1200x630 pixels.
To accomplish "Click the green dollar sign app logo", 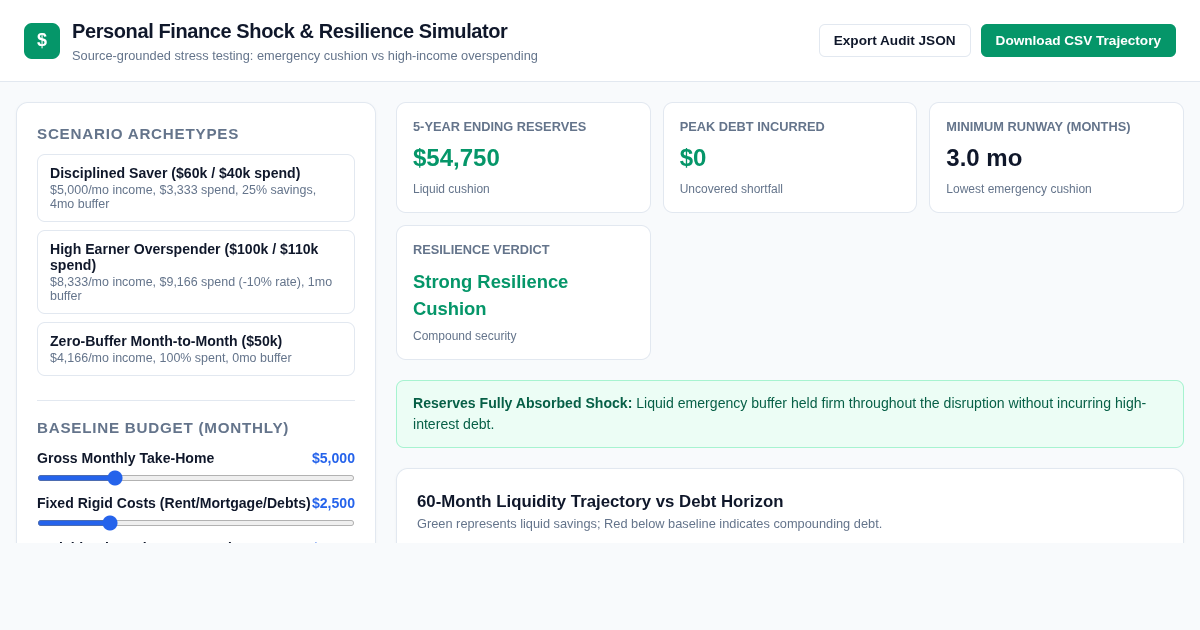I will [42, 41].
